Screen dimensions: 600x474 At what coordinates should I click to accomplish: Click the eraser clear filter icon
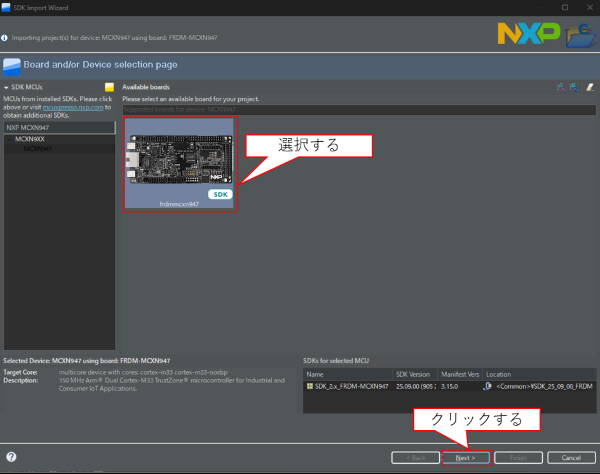click(x=589, y=87)
